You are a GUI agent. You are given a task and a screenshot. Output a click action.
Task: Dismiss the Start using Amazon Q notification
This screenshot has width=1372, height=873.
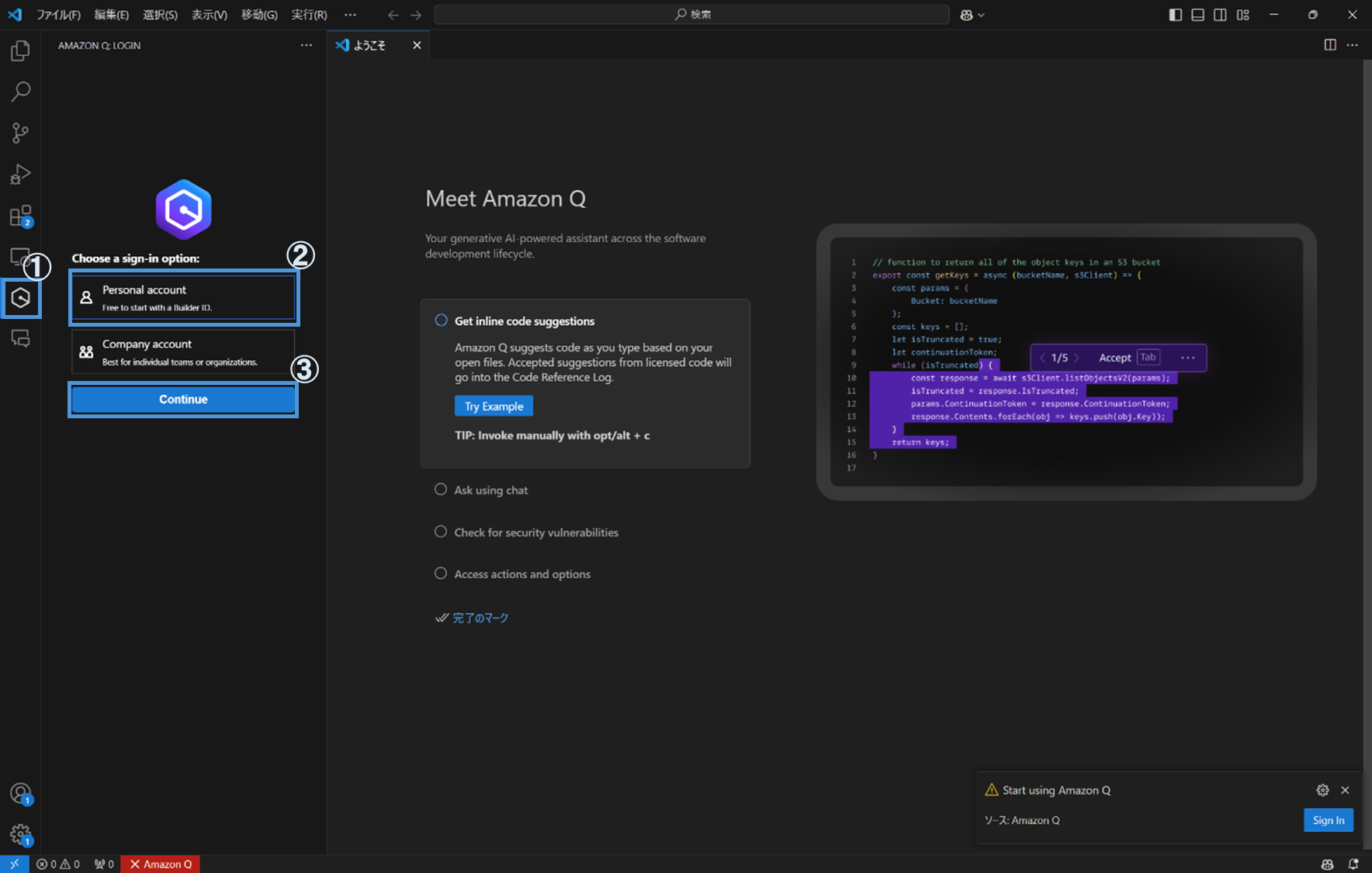pyautogui.click(x=1345, y=790)
